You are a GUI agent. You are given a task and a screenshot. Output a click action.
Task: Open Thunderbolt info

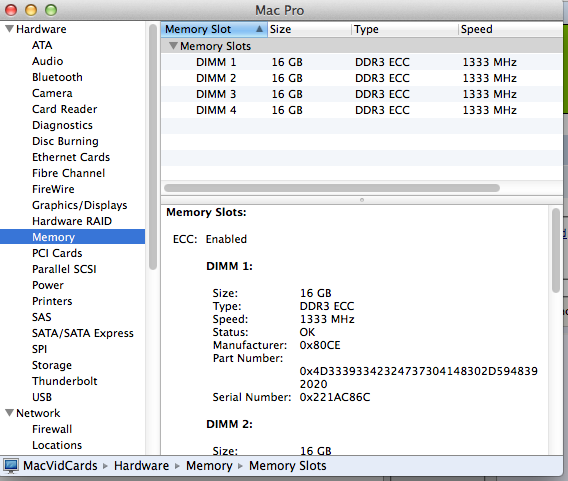coord(64,381)
